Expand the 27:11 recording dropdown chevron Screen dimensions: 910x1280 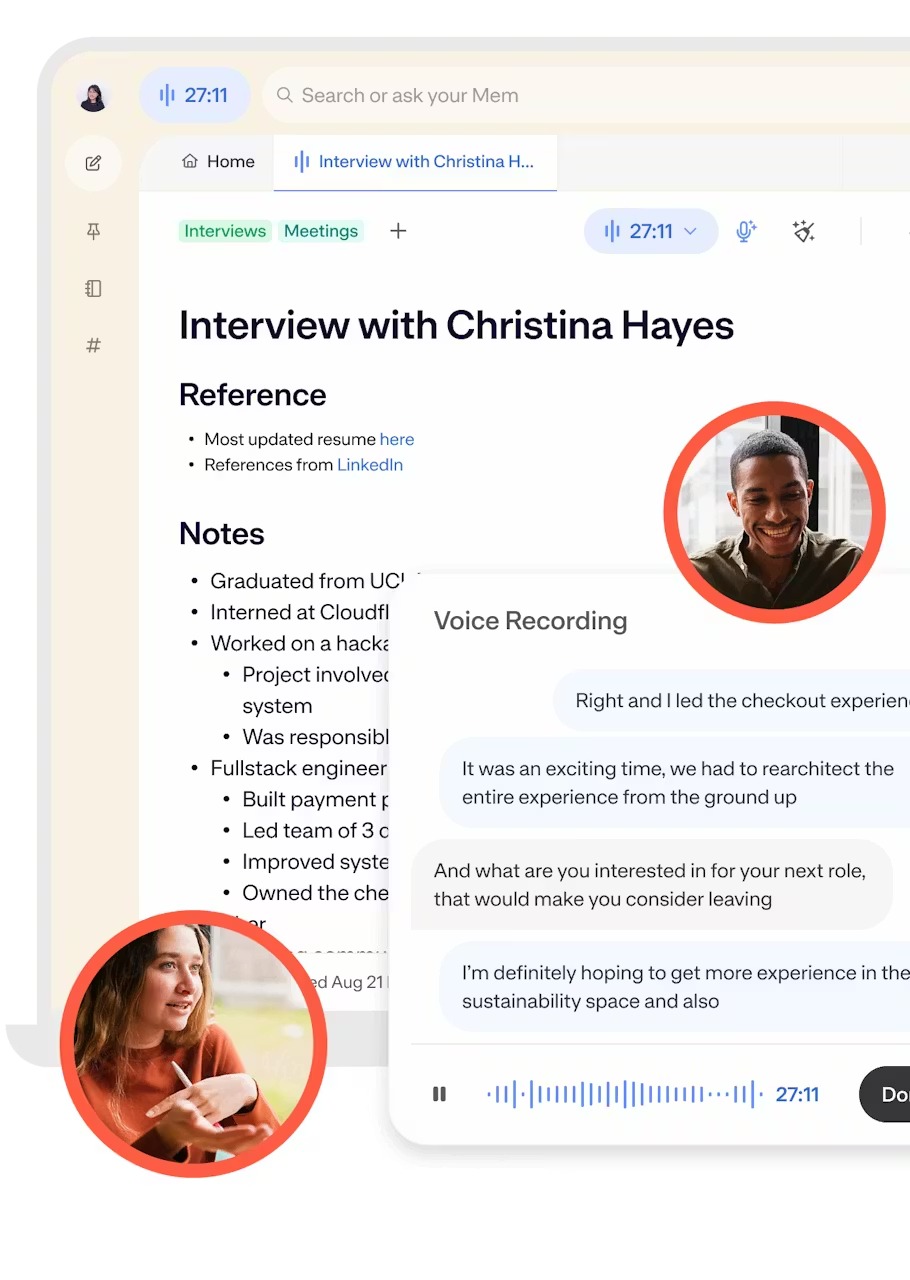690,232
